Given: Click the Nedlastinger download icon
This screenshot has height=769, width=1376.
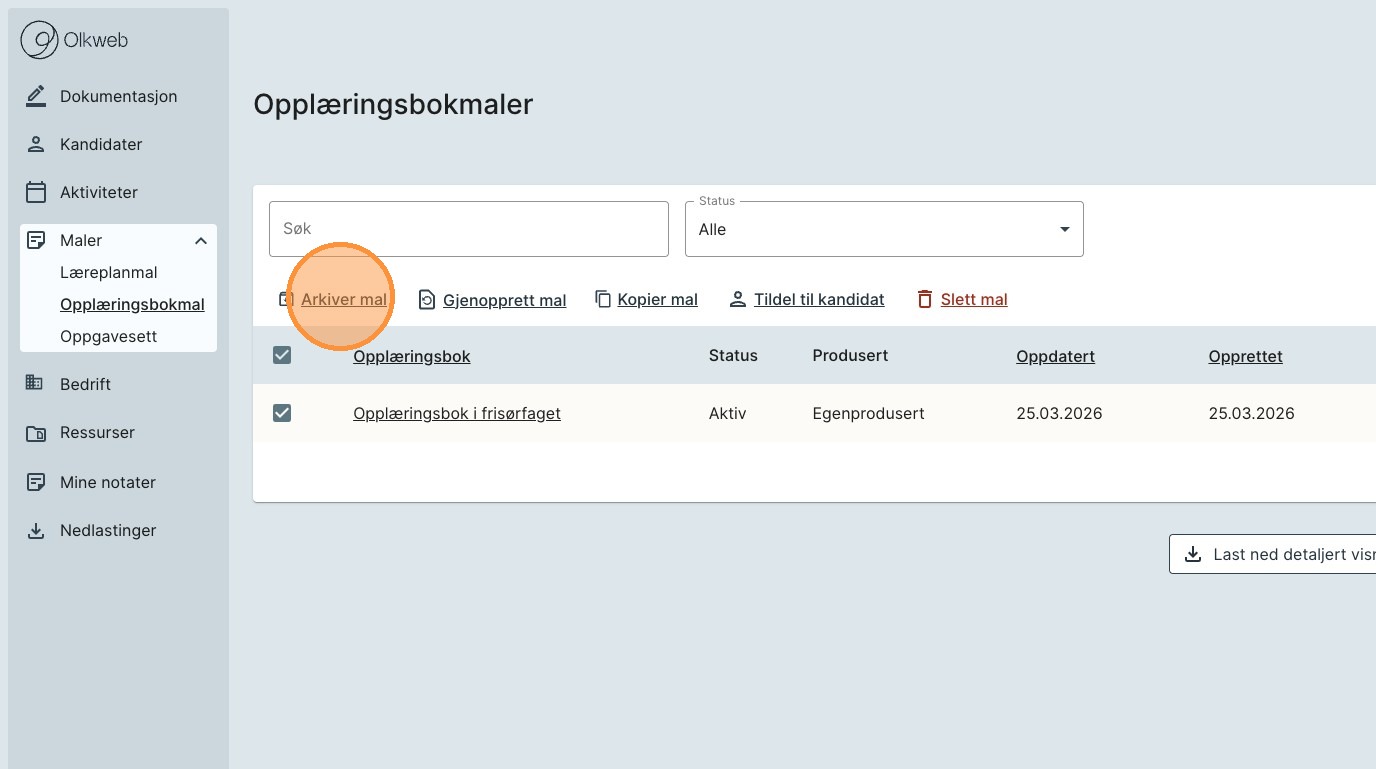Looking at the screenshot, I should [36, 531].
